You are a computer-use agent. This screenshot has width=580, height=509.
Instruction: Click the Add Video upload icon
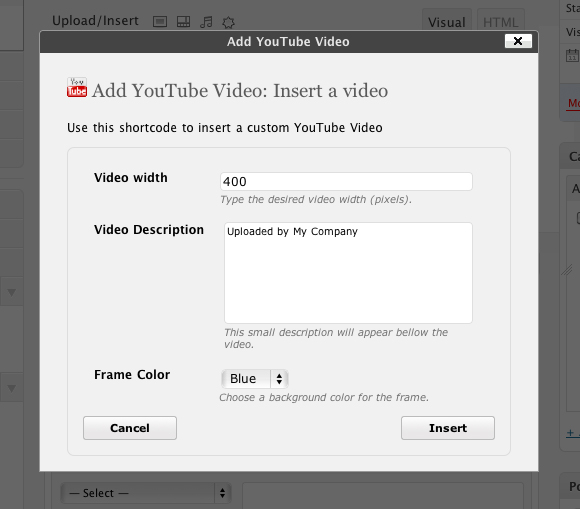[183, 22]
